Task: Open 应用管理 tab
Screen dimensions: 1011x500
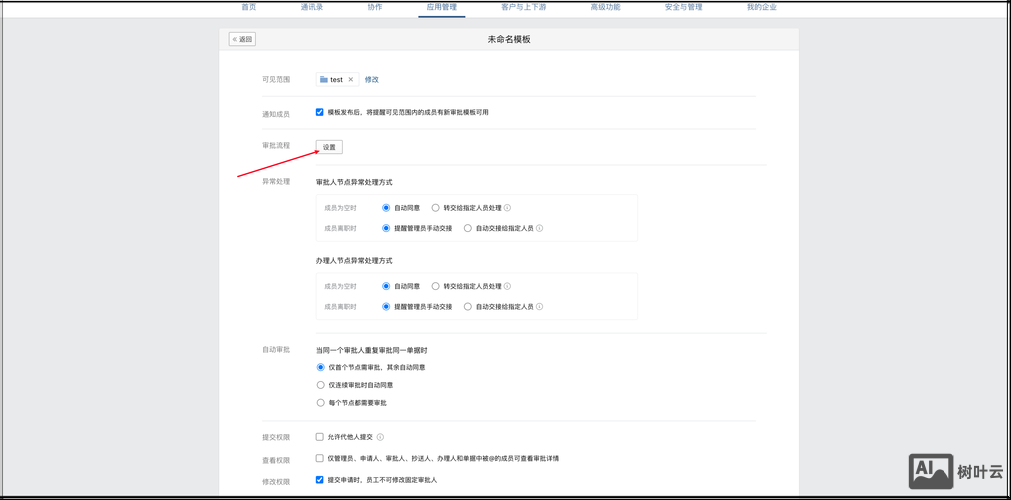Action: (442, 7)
